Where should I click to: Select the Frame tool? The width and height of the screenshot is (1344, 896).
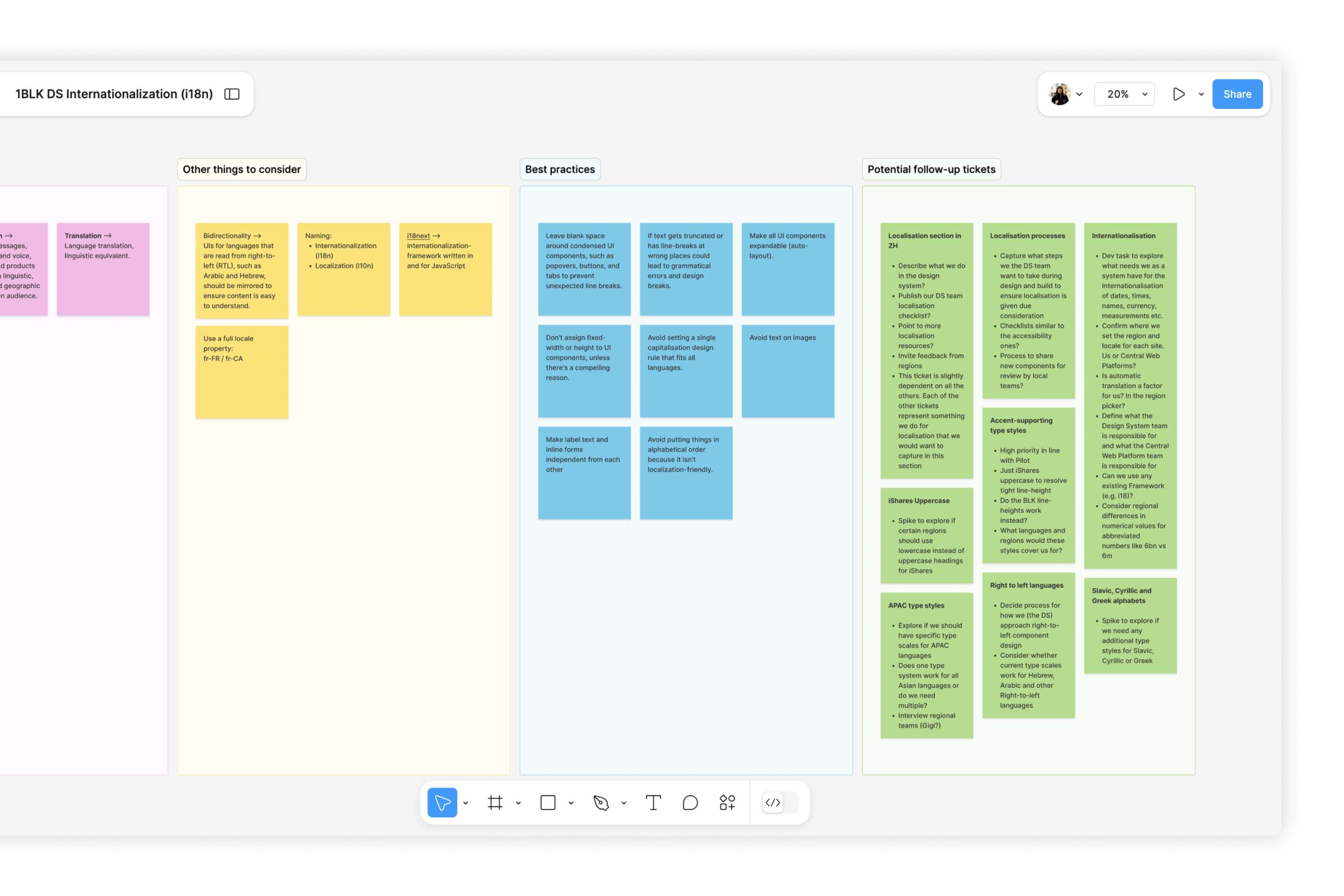point(495,802)
